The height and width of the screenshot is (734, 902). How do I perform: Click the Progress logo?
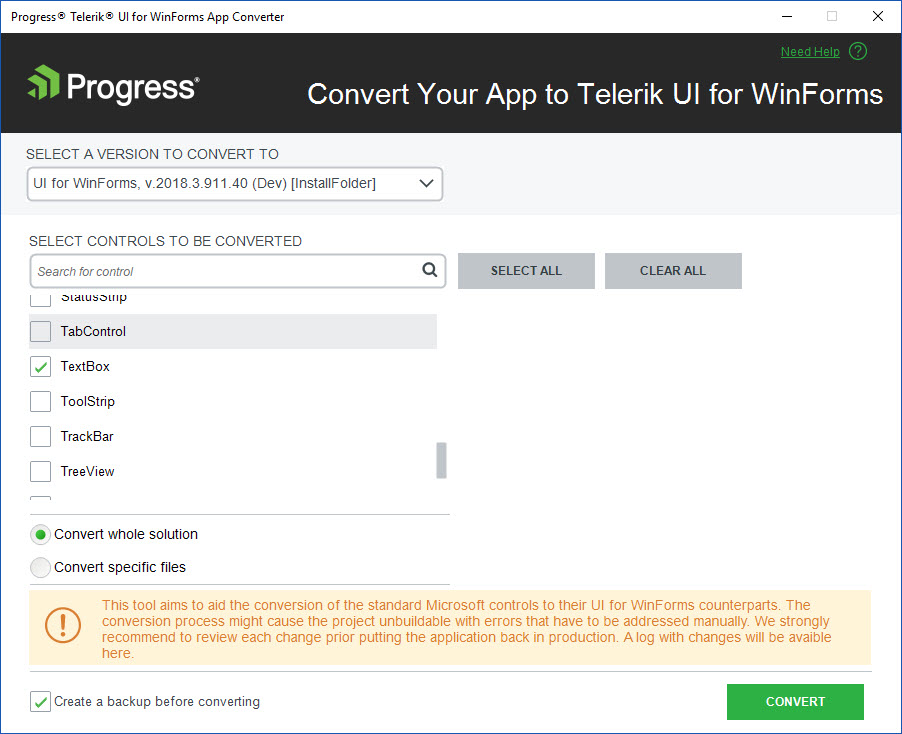[x=113, y=87]
